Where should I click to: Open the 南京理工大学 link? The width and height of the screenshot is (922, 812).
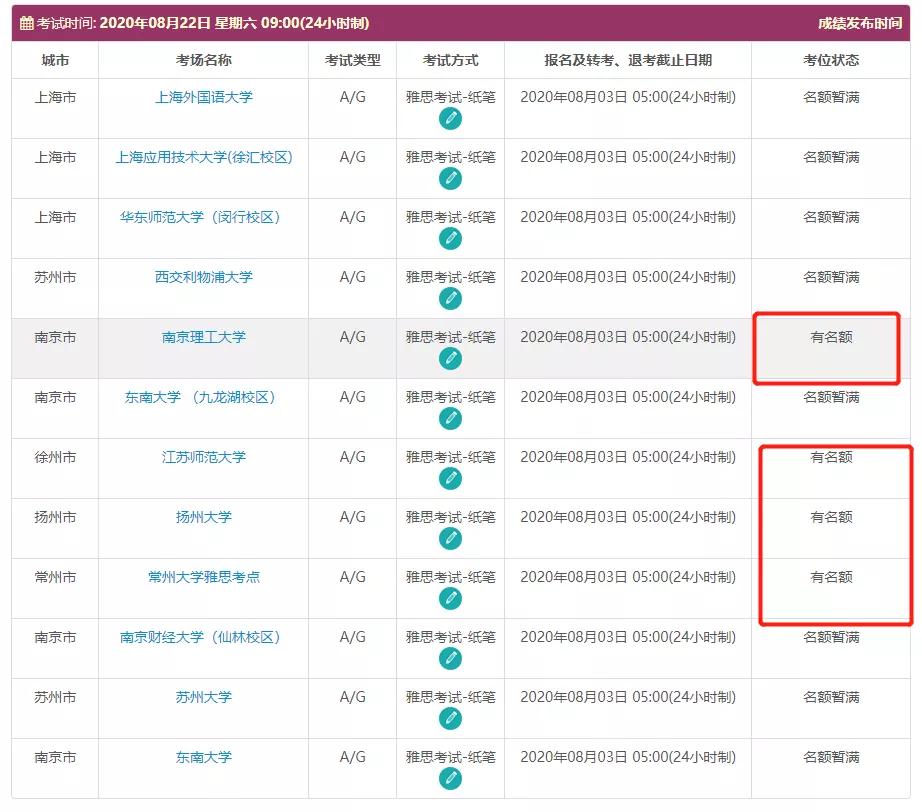click(x=203, y=337)
